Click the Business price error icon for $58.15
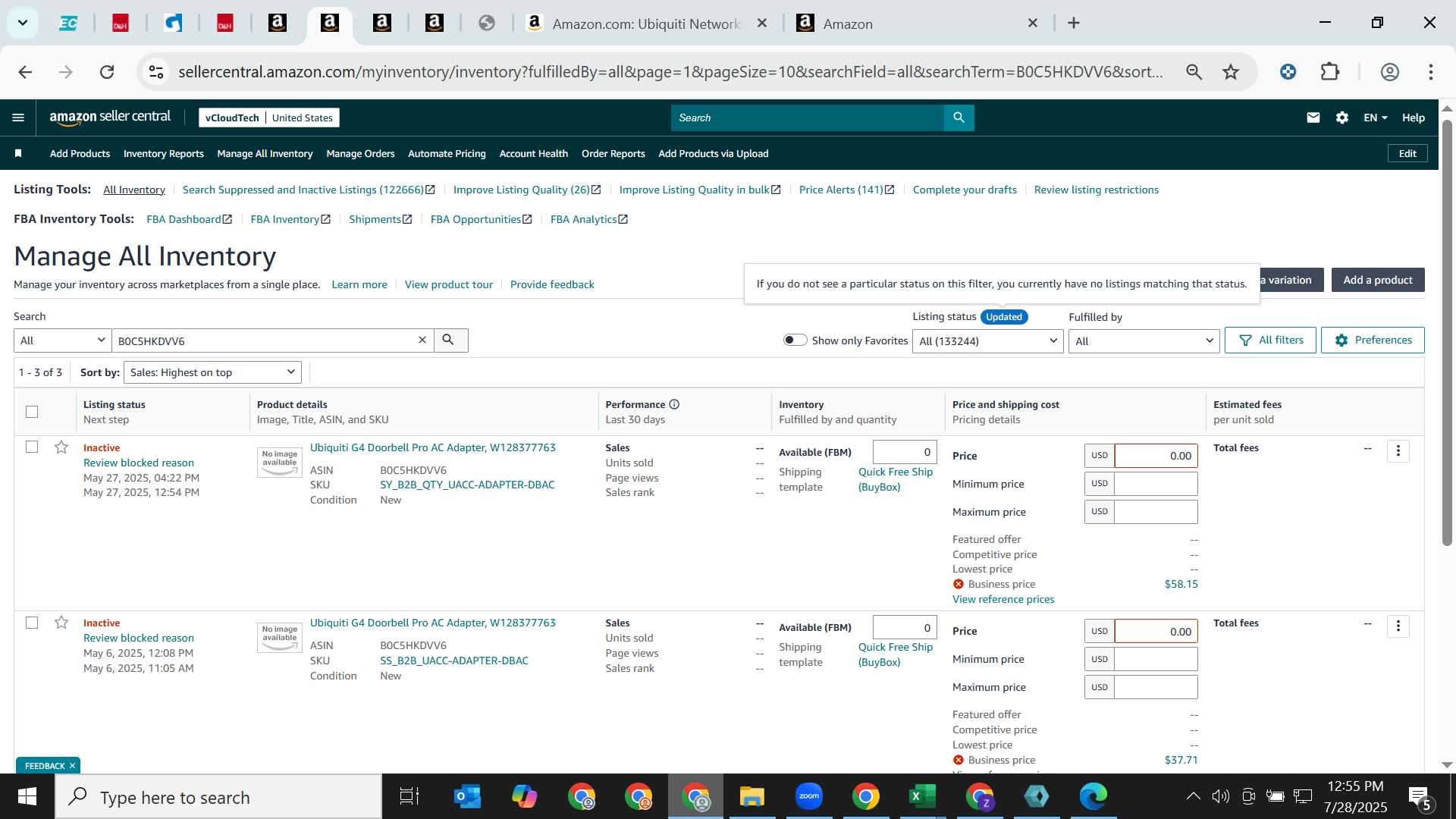This screenshot has width=1456, height=819. tap(959, 584)
